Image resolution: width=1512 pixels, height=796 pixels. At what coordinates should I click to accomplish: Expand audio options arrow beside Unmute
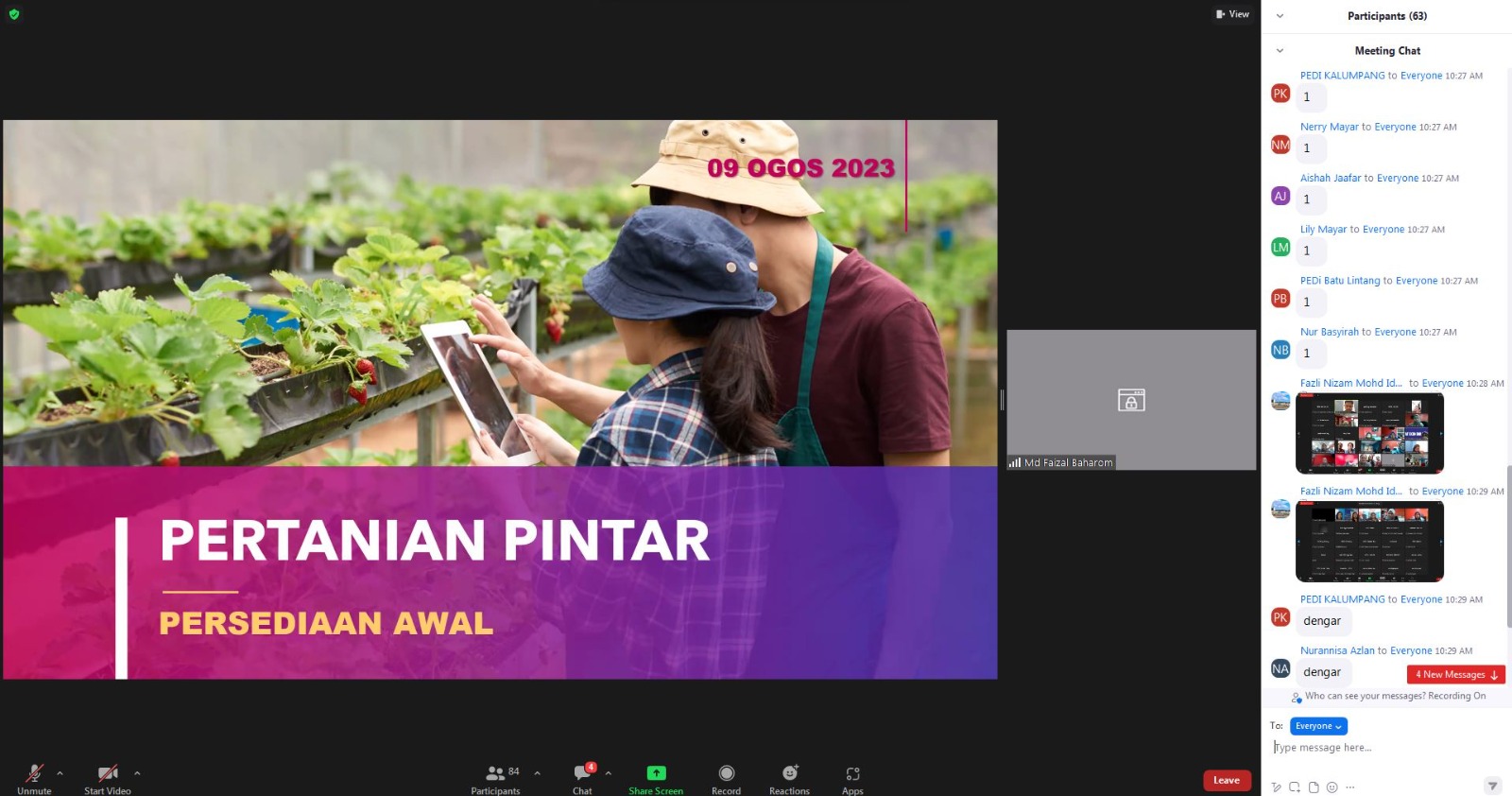(60, 773)
